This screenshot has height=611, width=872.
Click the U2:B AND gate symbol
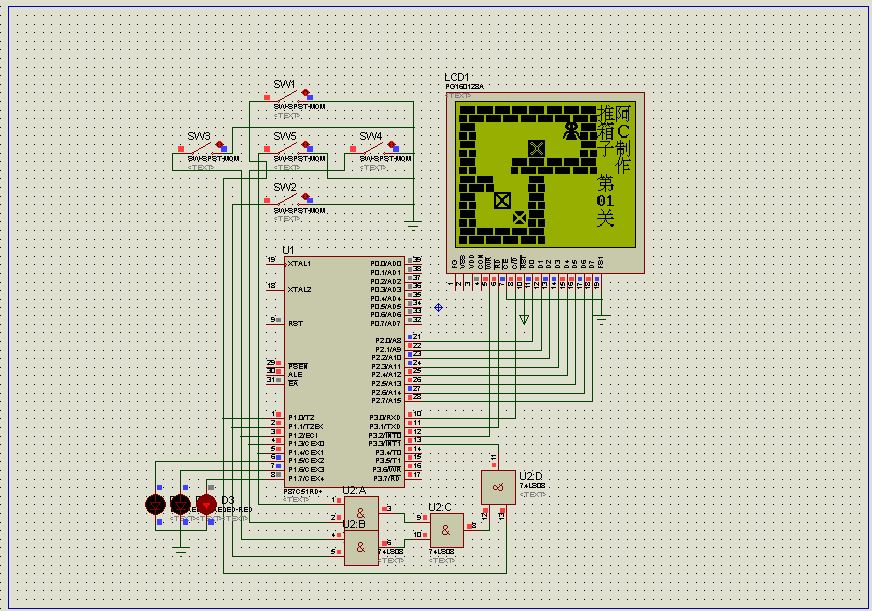tap(361, 548)
